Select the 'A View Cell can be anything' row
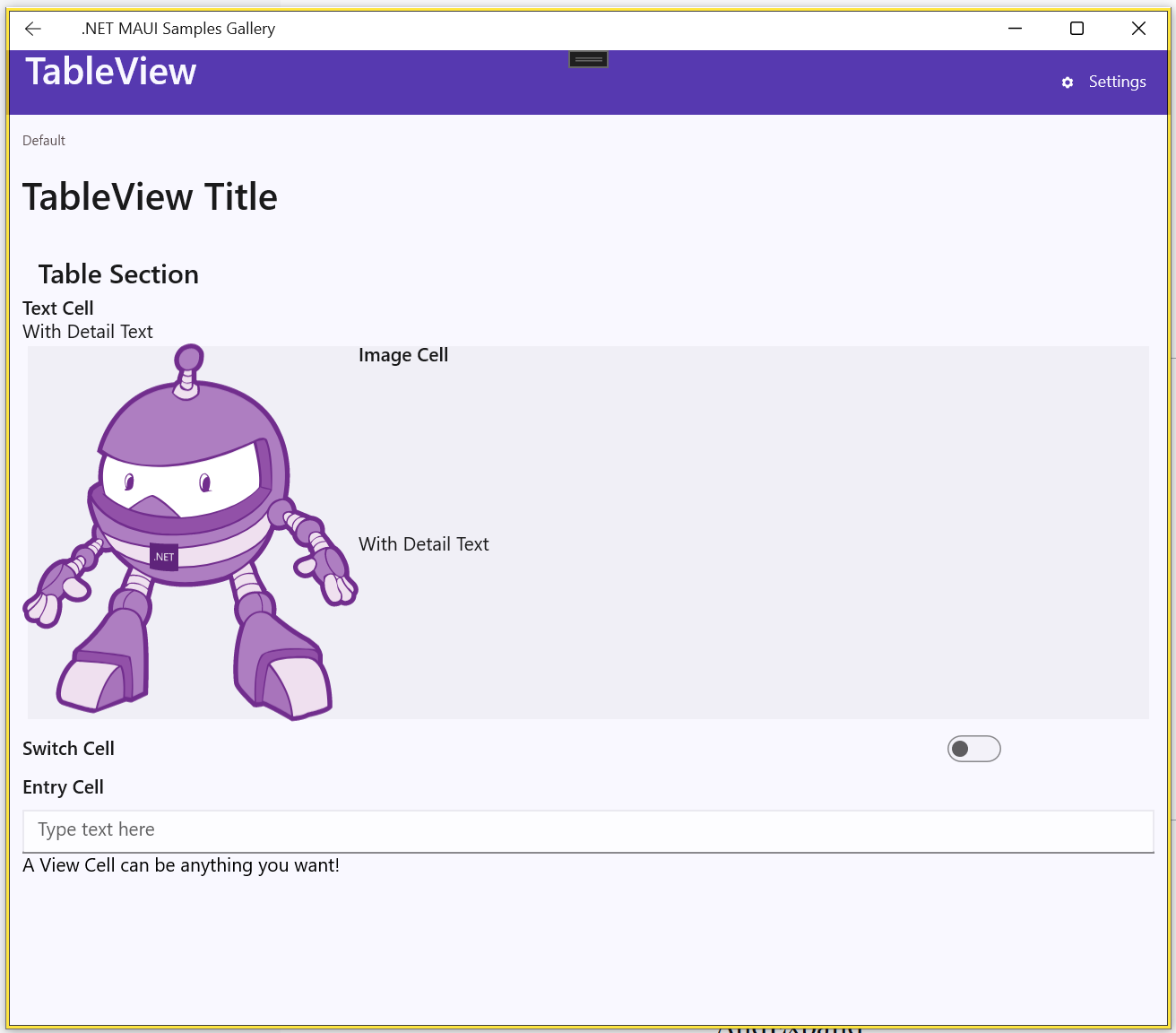This screenshot has width=1176, height=1033. [x=181, y=865]
